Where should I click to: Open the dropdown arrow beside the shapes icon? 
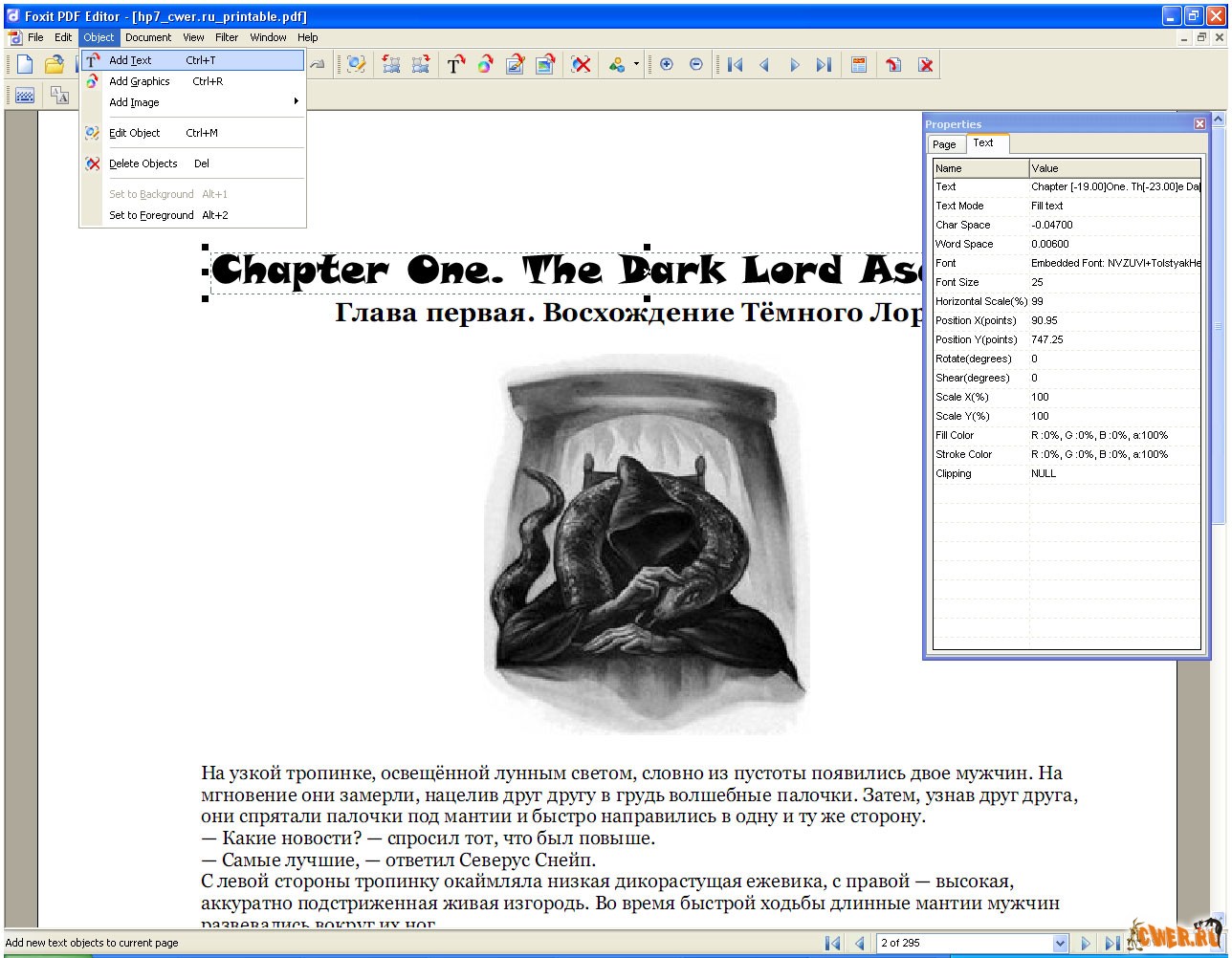[x=636, y=64]
